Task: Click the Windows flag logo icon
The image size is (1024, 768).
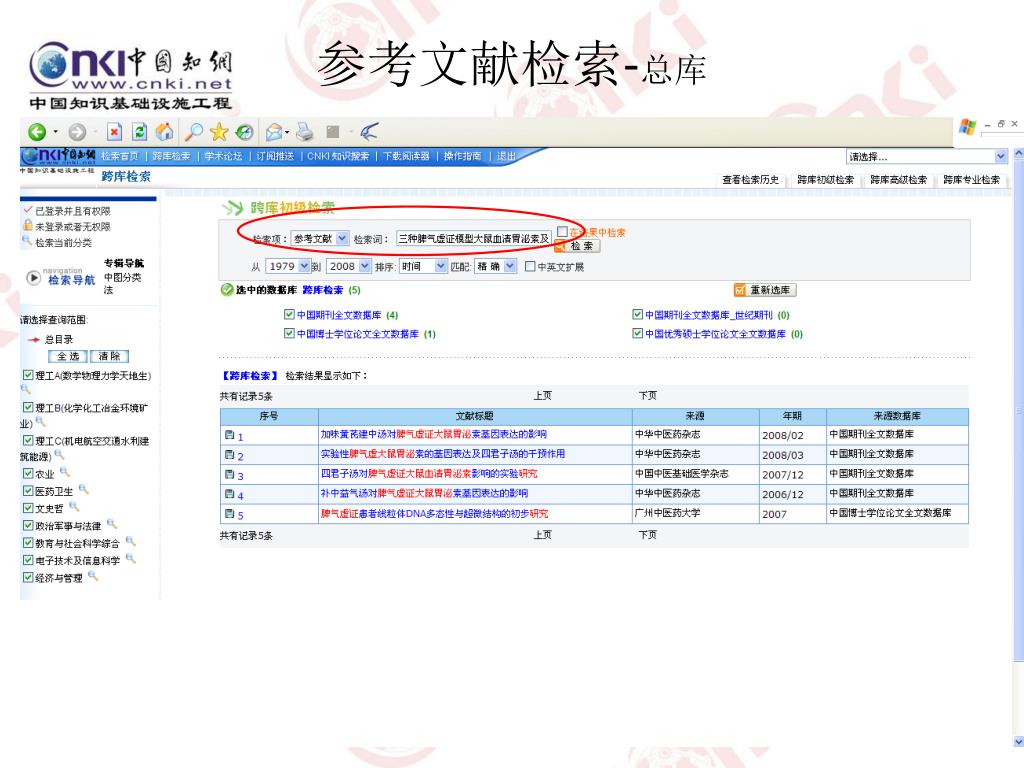Action: 967,127
